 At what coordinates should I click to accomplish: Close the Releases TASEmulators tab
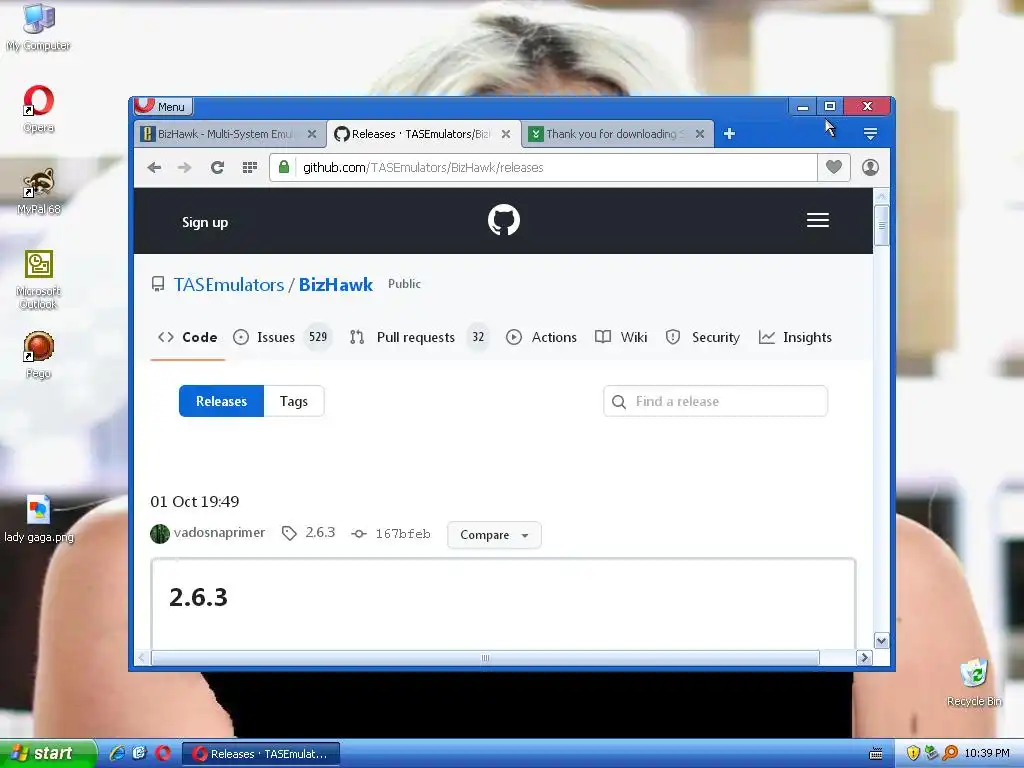point(505,134)
